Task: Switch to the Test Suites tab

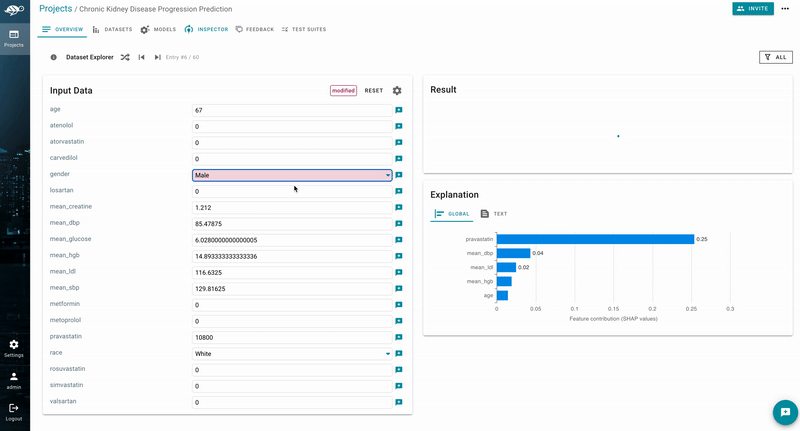Action: pyautogui.click(x=303, y=29)
